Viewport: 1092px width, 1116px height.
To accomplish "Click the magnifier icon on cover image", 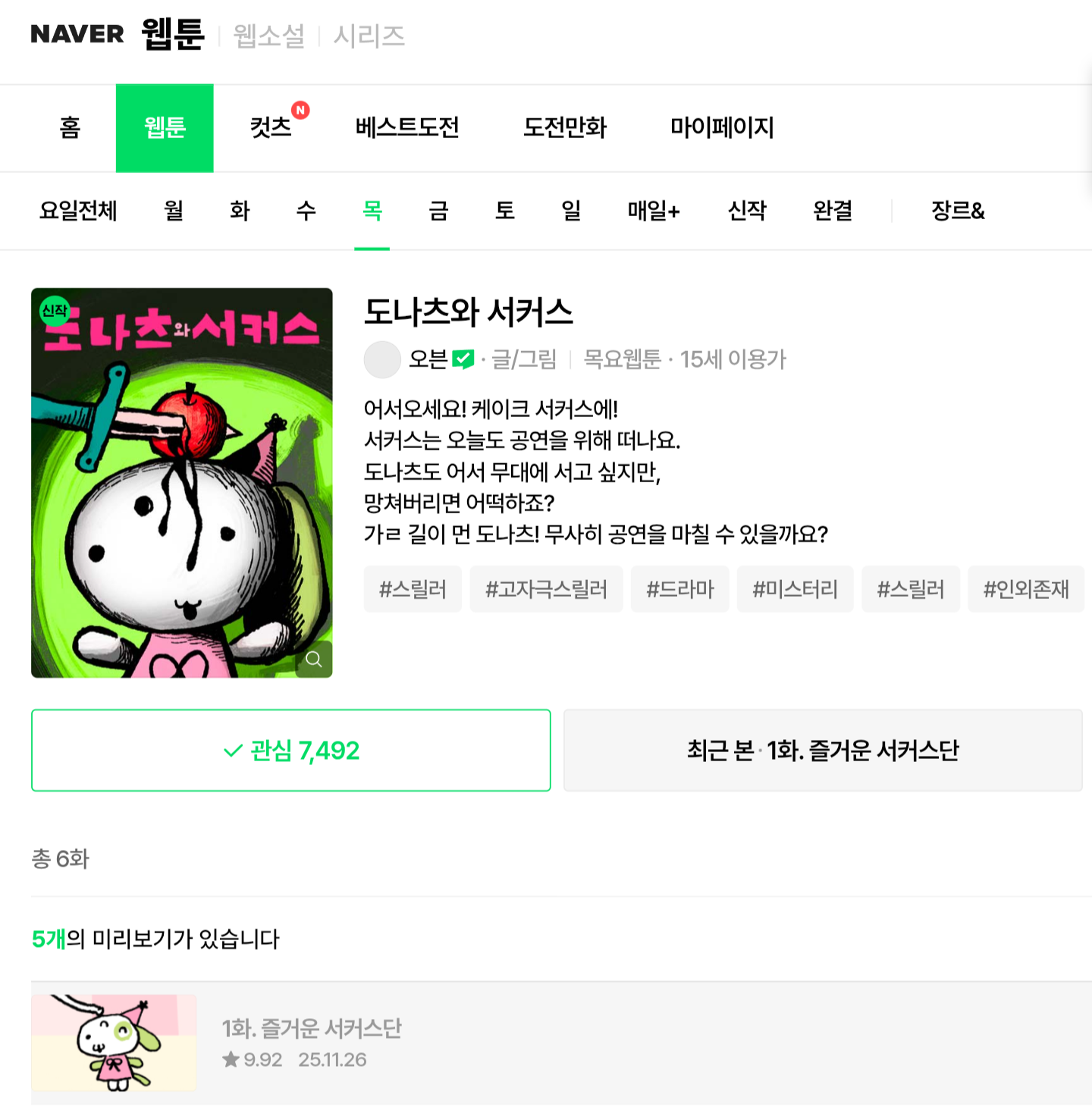I will coord(313,659).
